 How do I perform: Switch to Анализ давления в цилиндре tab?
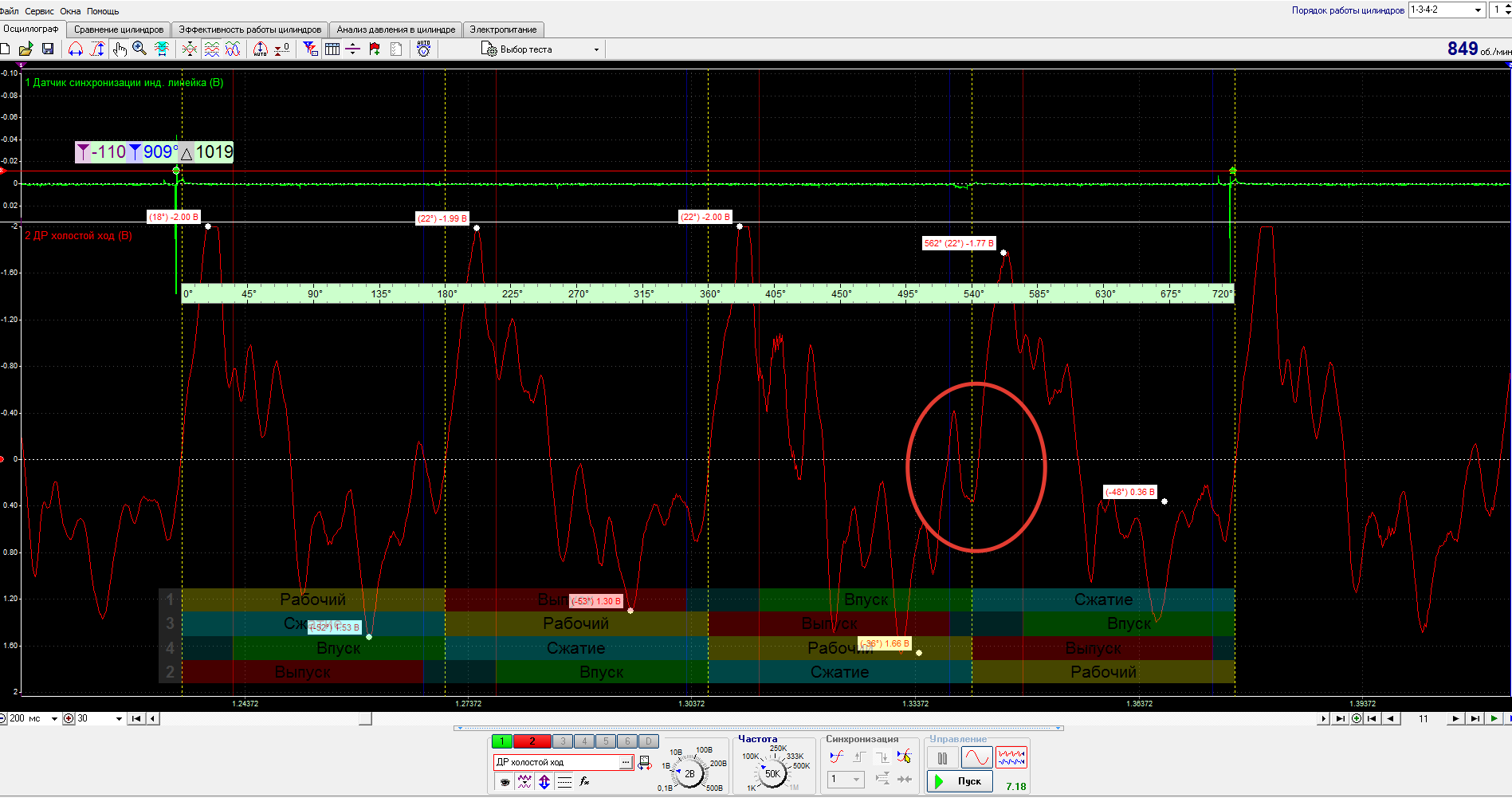click(395, 29)
